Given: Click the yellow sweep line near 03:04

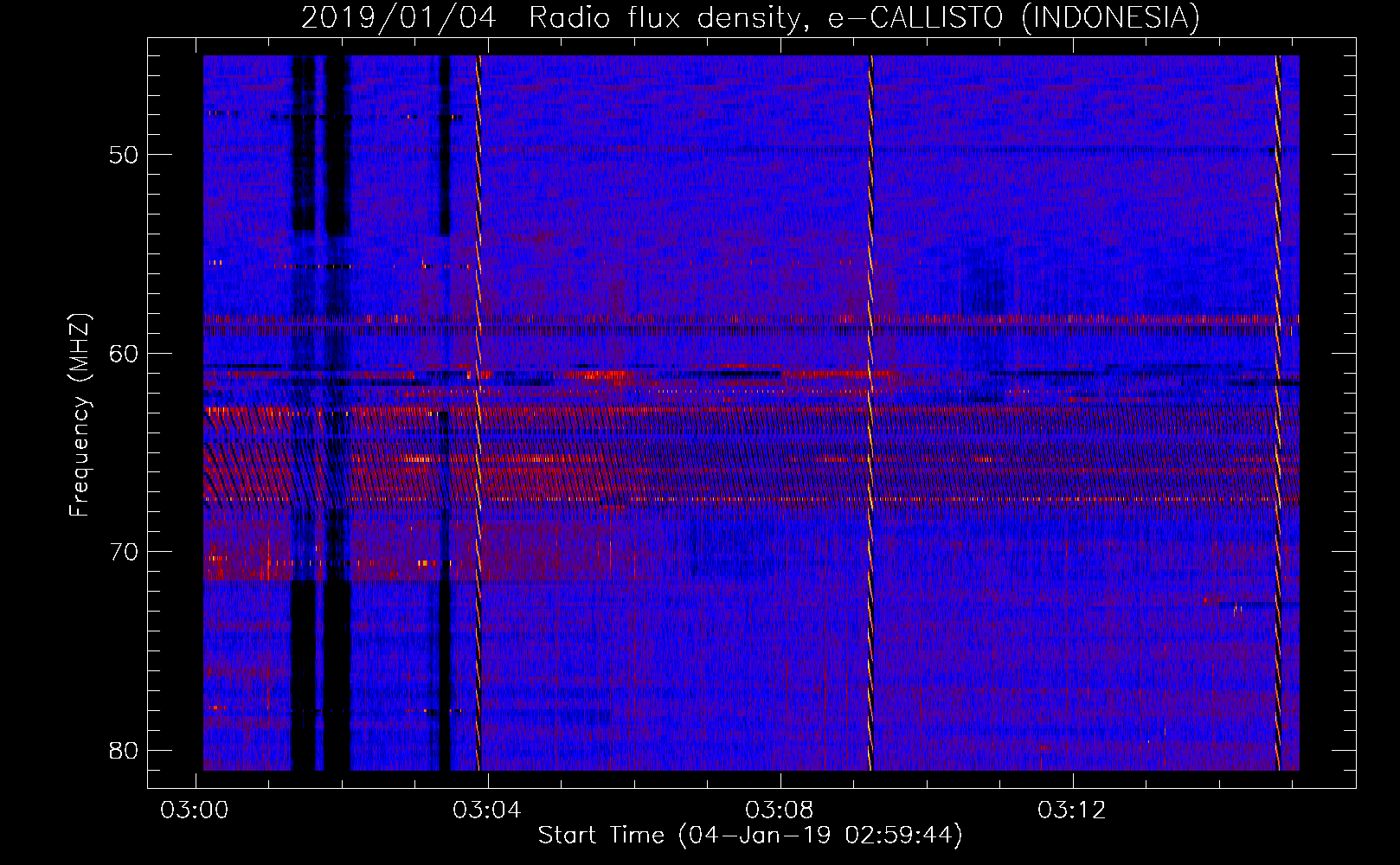Looking at the screenshot, I should [x=478, y=413].
